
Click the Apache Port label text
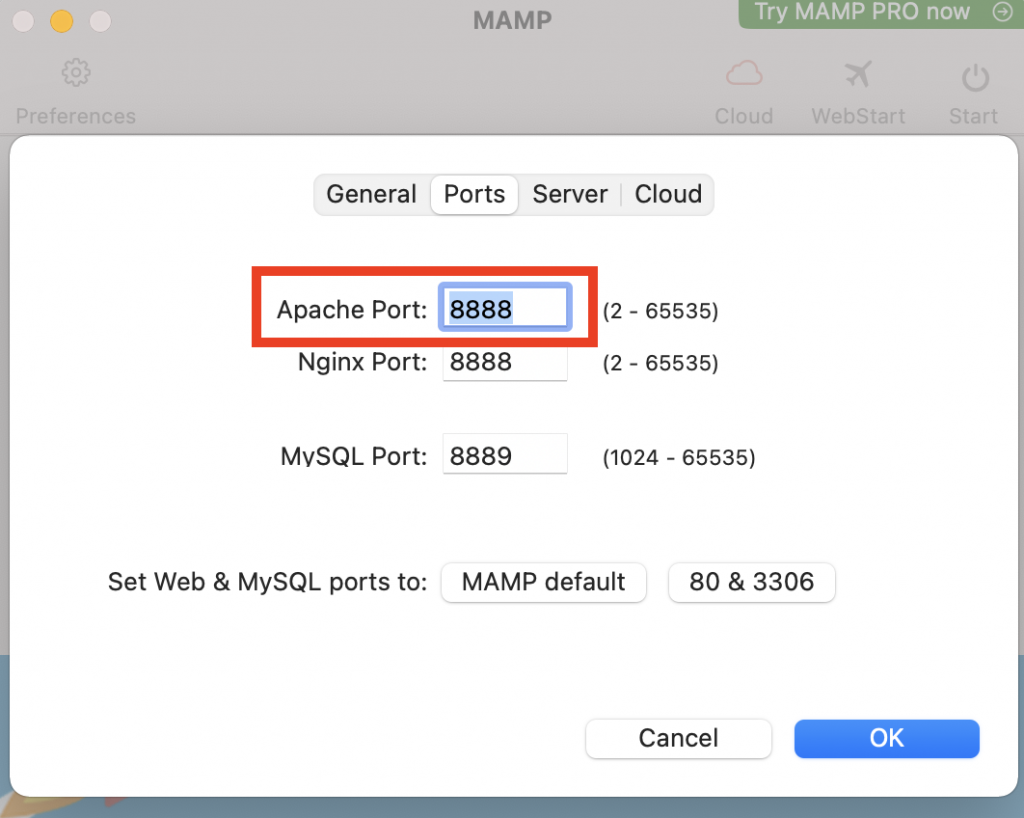pos(352,309)
